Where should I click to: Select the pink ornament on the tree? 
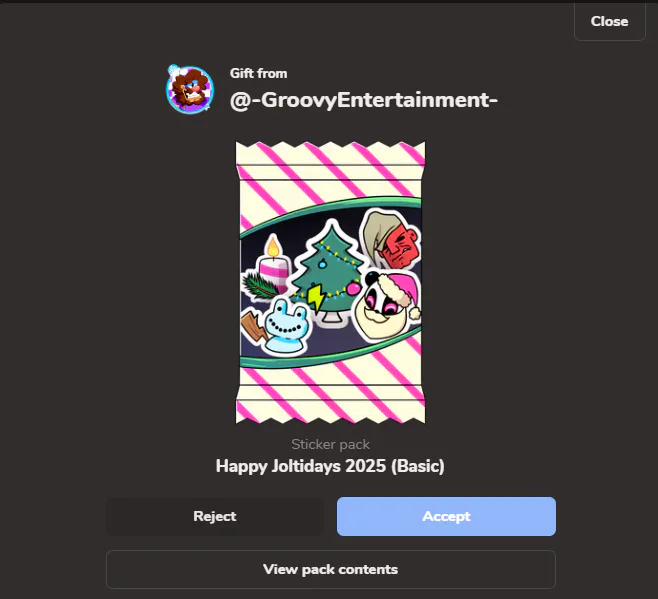tap(353, 288)
